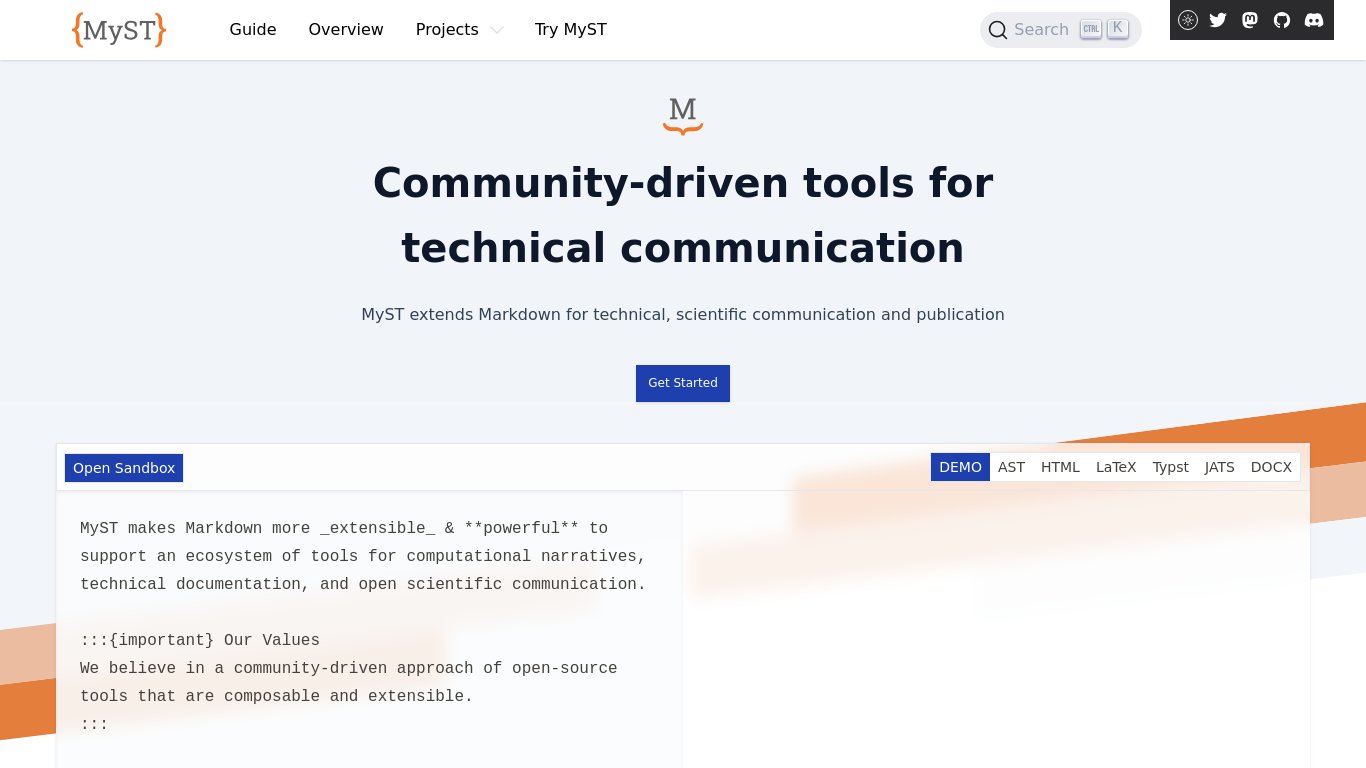Click the Open Sandbox button

pyautogui.click(x=124, y=468)
